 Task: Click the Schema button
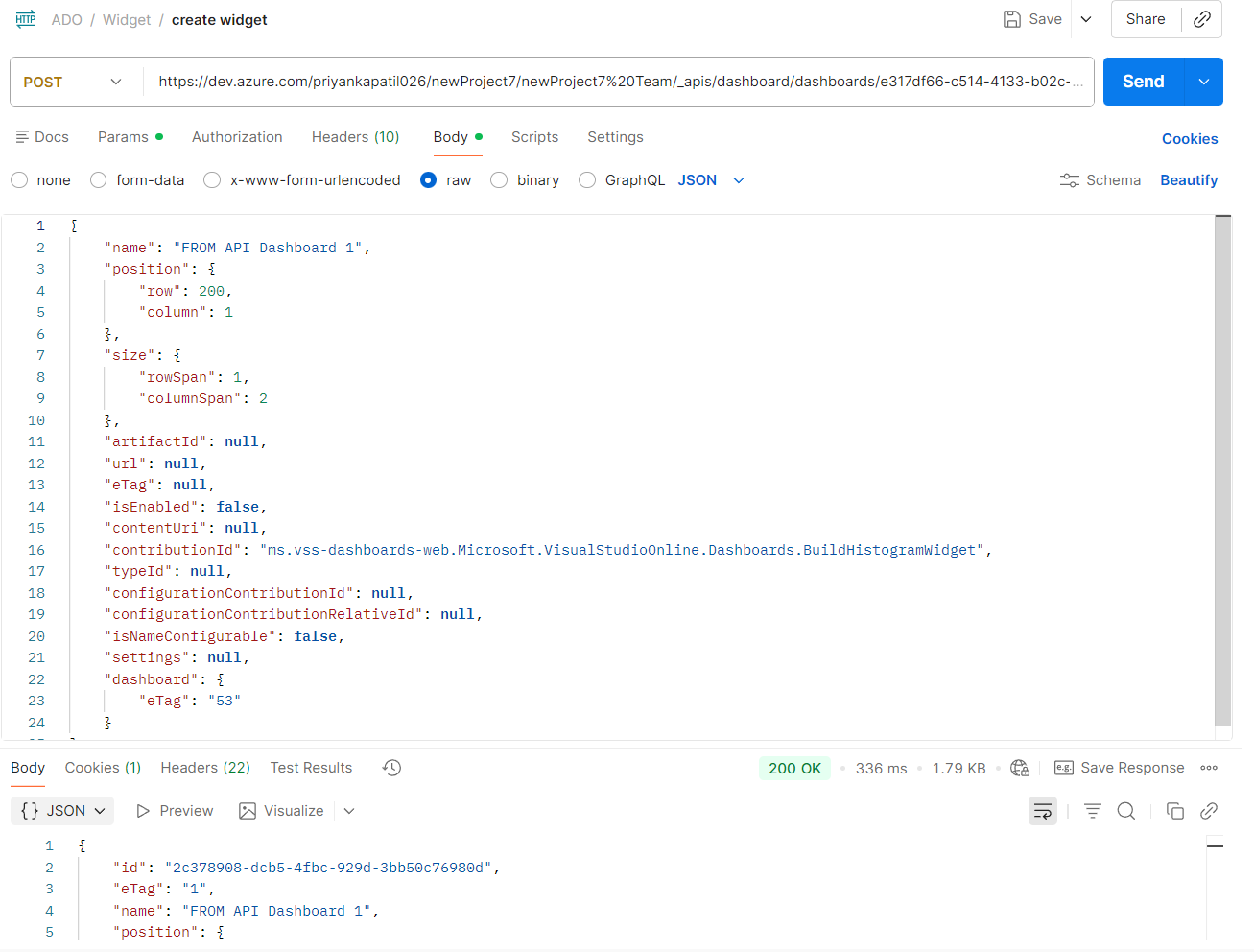click(1100, 180)
